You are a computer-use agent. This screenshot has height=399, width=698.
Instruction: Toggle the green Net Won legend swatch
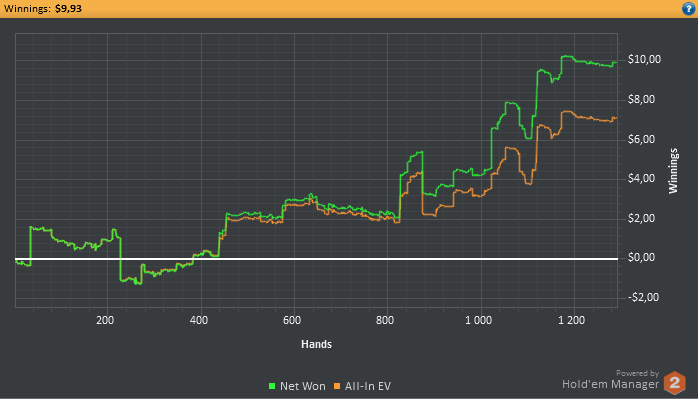click(x=272, y=386)
